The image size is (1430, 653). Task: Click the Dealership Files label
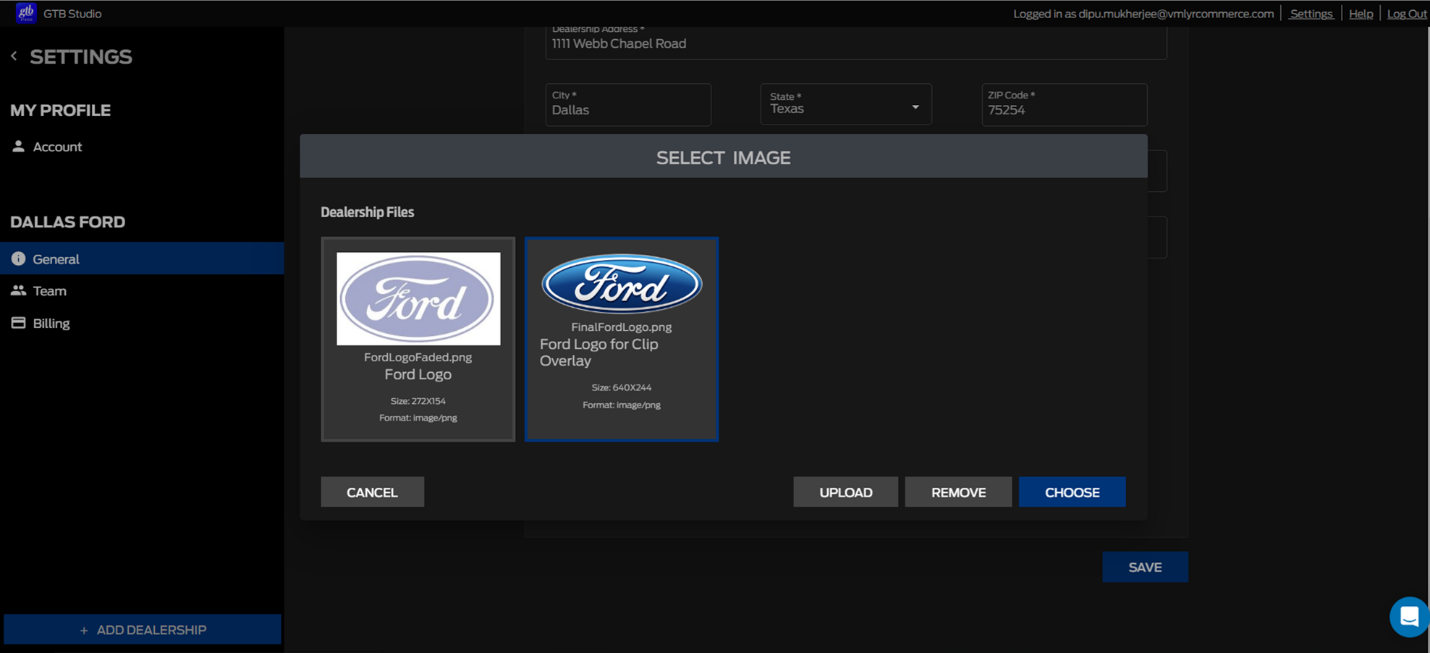click(x=367, y=212)
